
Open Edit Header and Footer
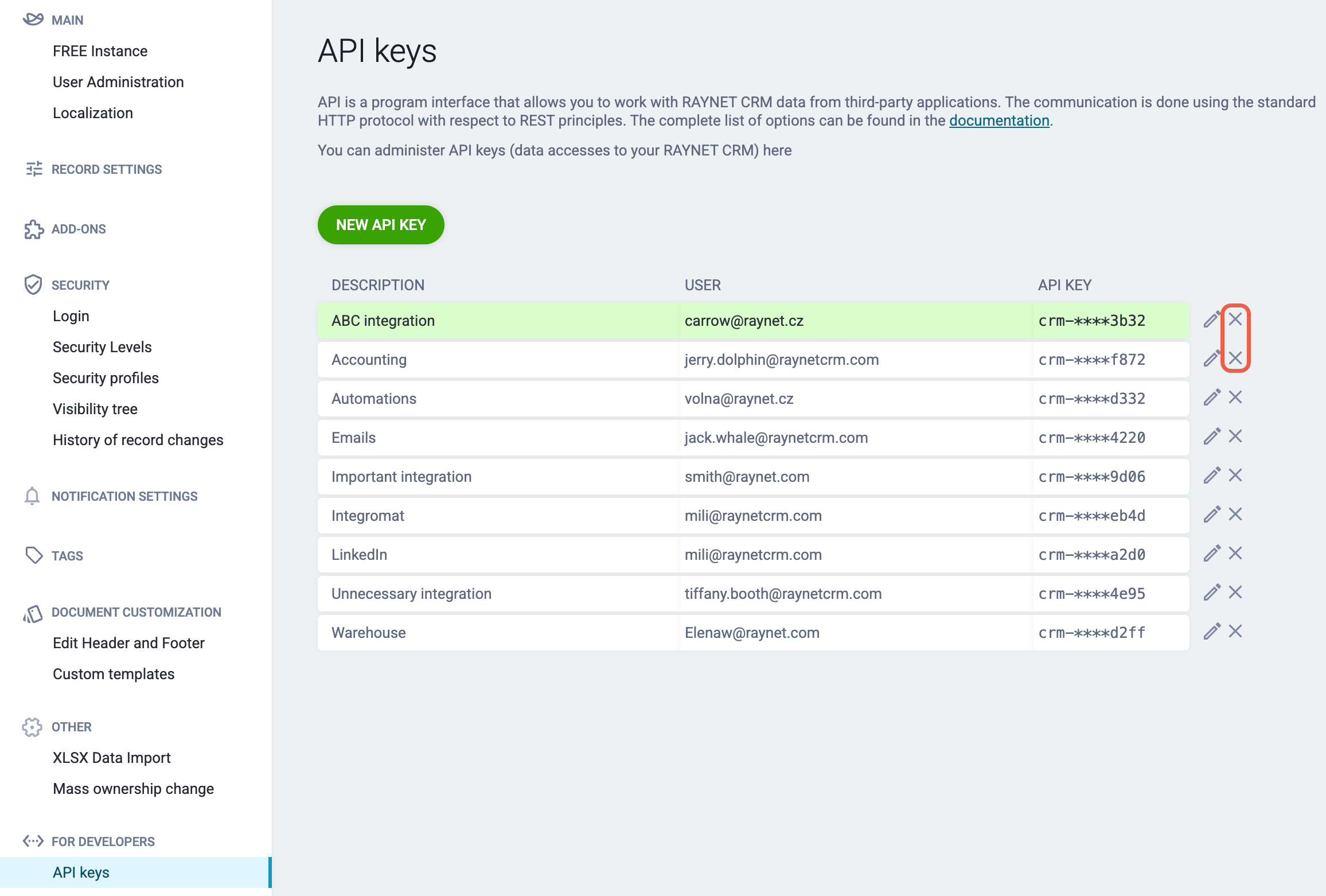128,643
